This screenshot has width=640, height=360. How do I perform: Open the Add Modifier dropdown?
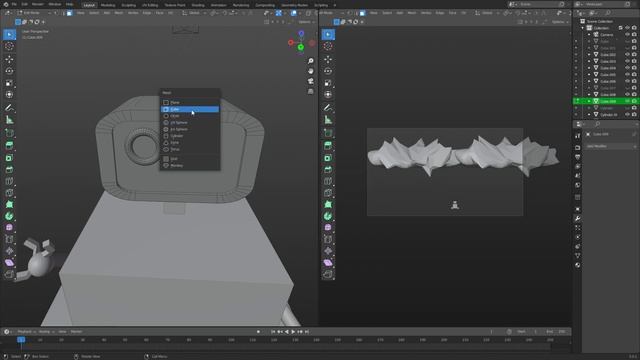[x=611, y=146]
